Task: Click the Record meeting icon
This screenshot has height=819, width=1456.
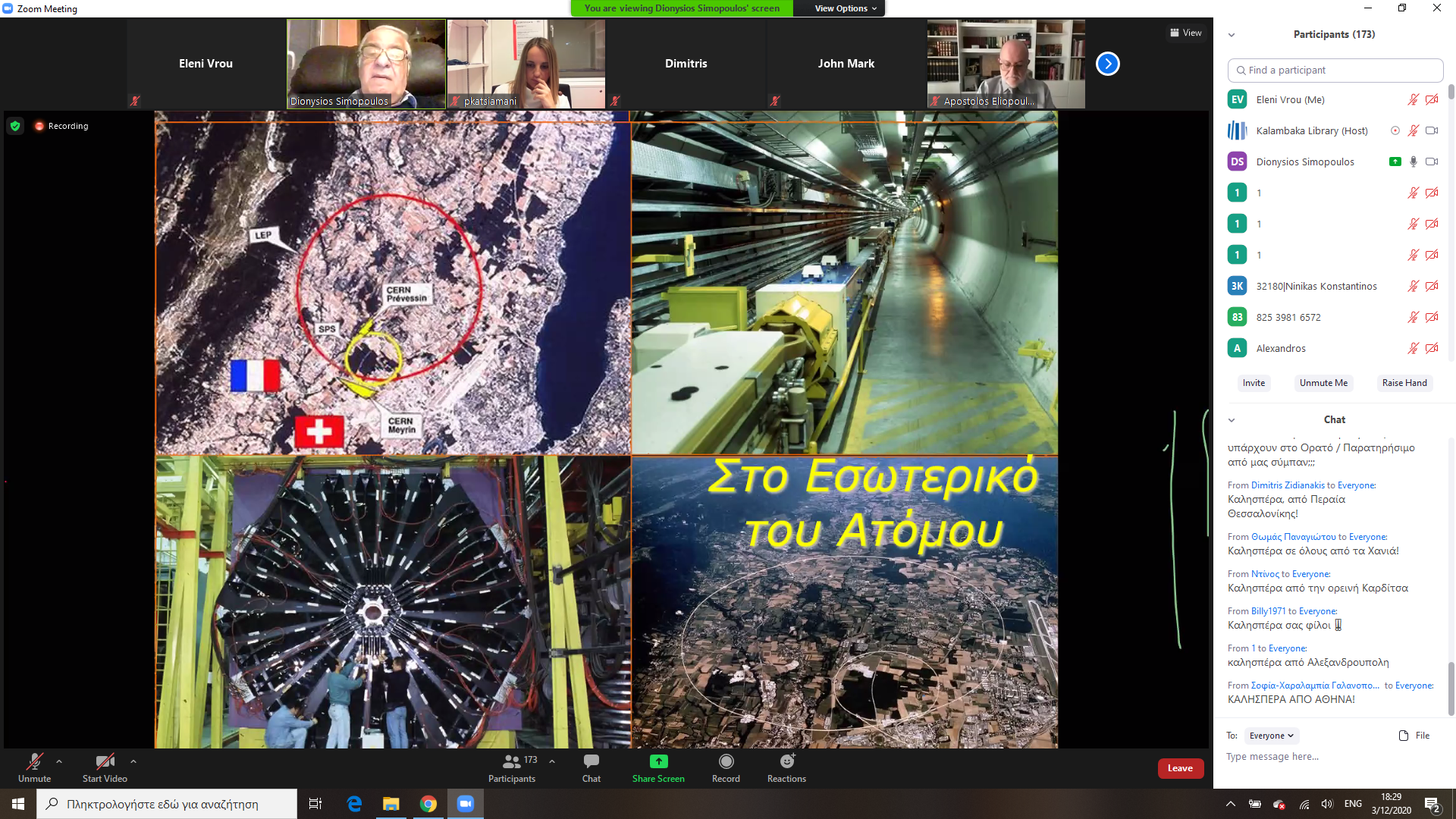Action: coord(726,762)
